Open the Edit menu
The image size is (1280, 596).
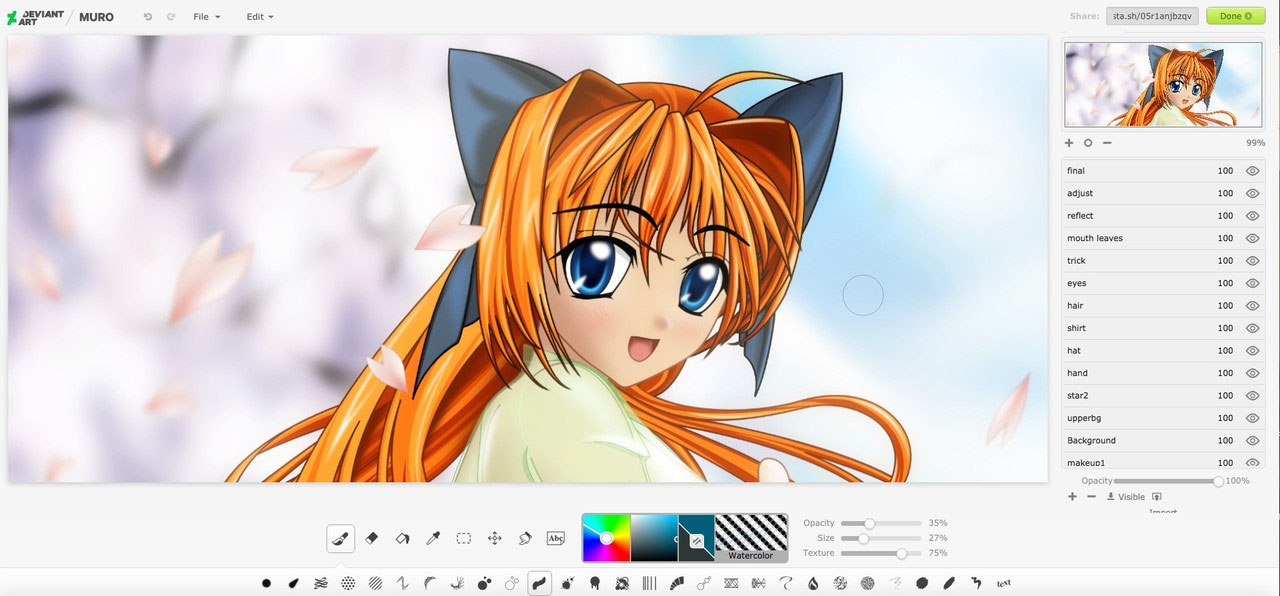[x=258, y=16]
